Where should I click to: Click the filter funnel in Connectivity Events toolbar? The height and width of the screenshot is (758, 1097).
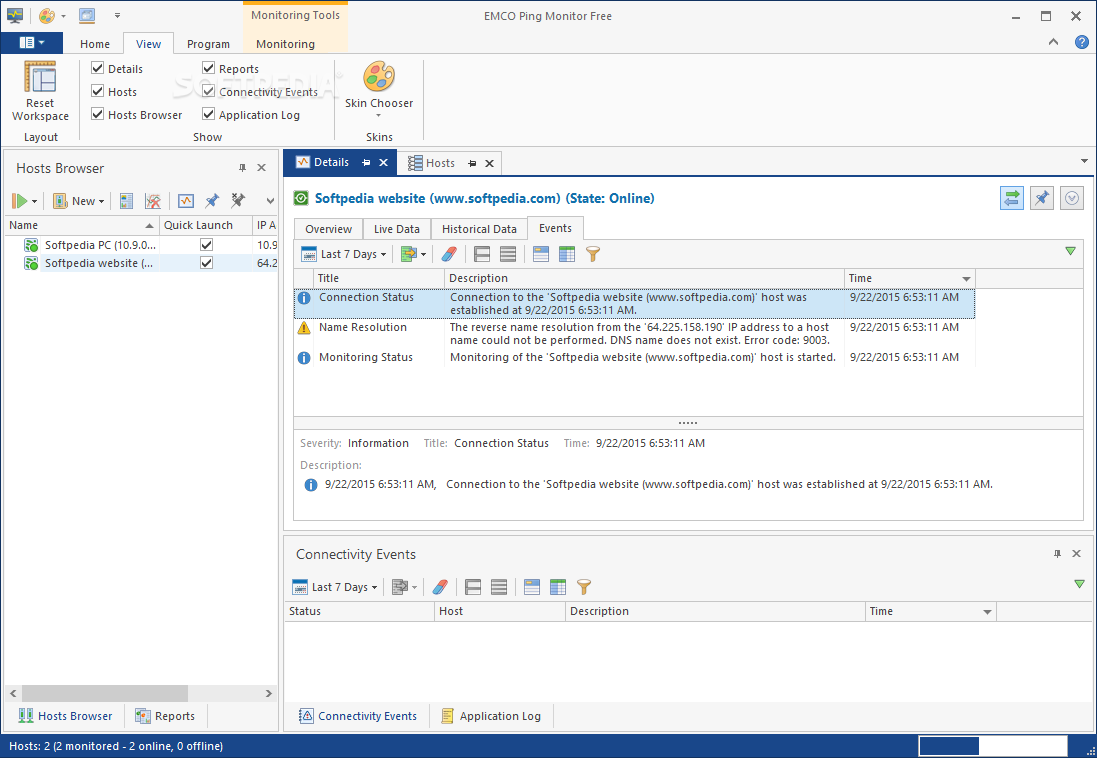pos(583,587)
